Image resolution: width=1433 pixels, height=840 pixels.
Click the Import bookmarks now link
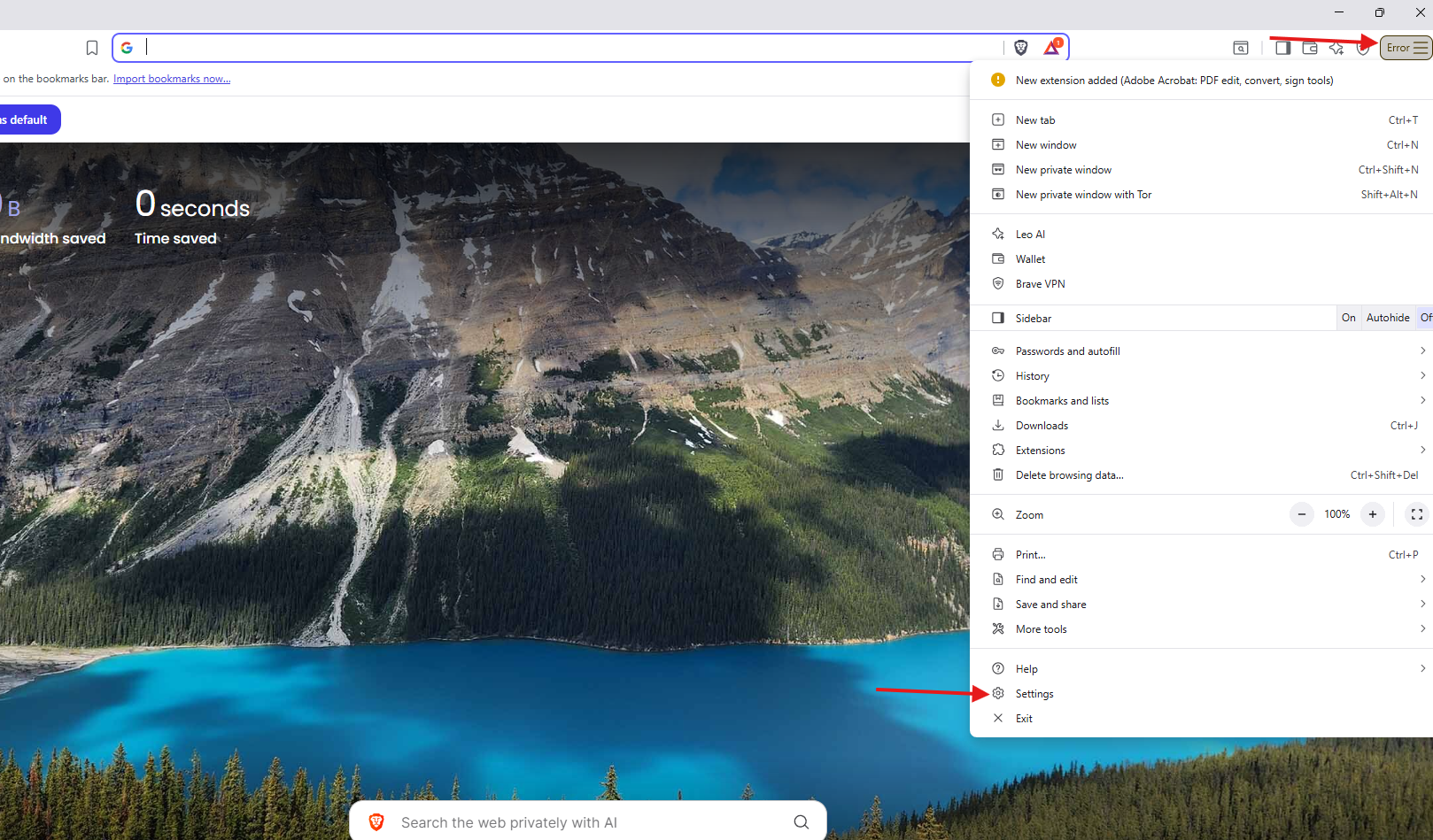click(x=172, y=79)
